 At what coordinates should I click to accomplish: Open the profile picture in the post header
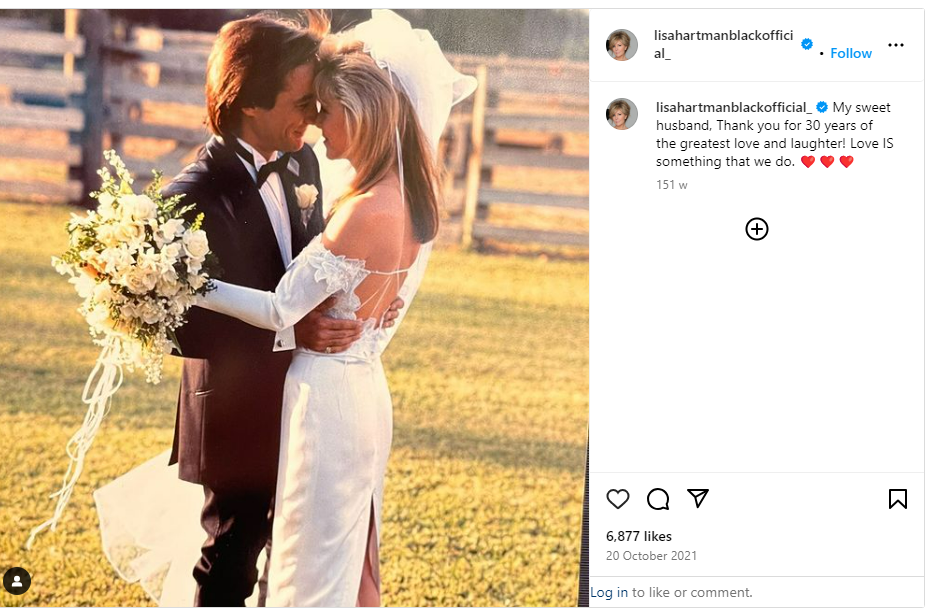[x=622, y=45]
